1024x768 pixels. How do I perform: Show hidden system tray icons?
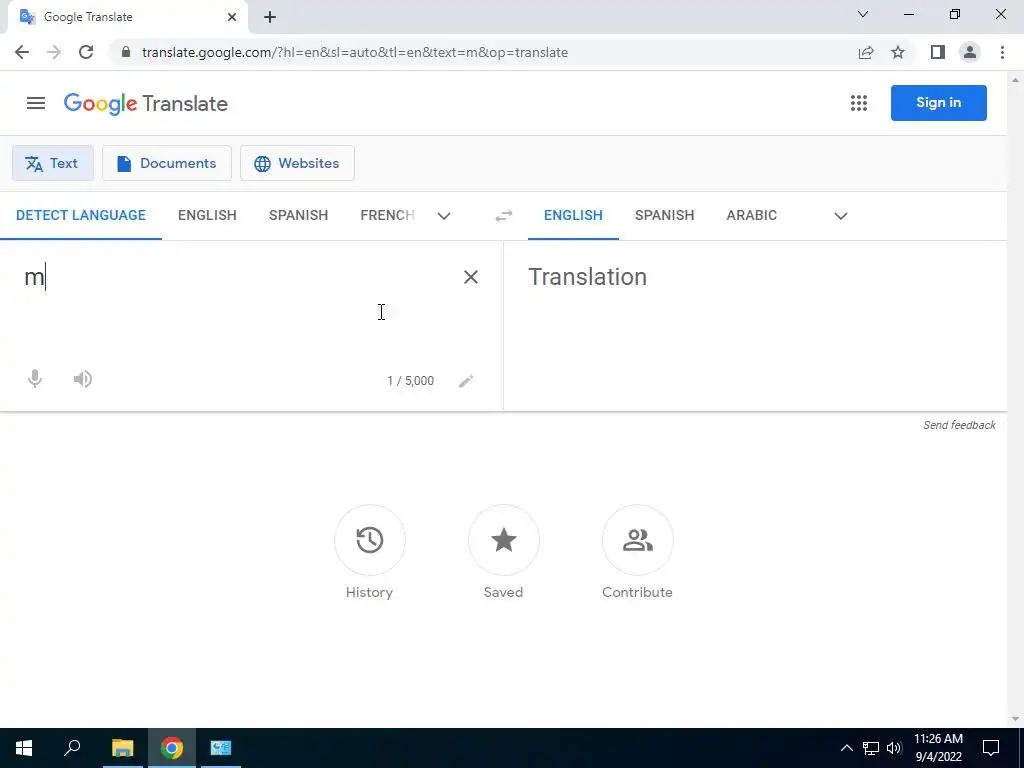pos(846,748)
